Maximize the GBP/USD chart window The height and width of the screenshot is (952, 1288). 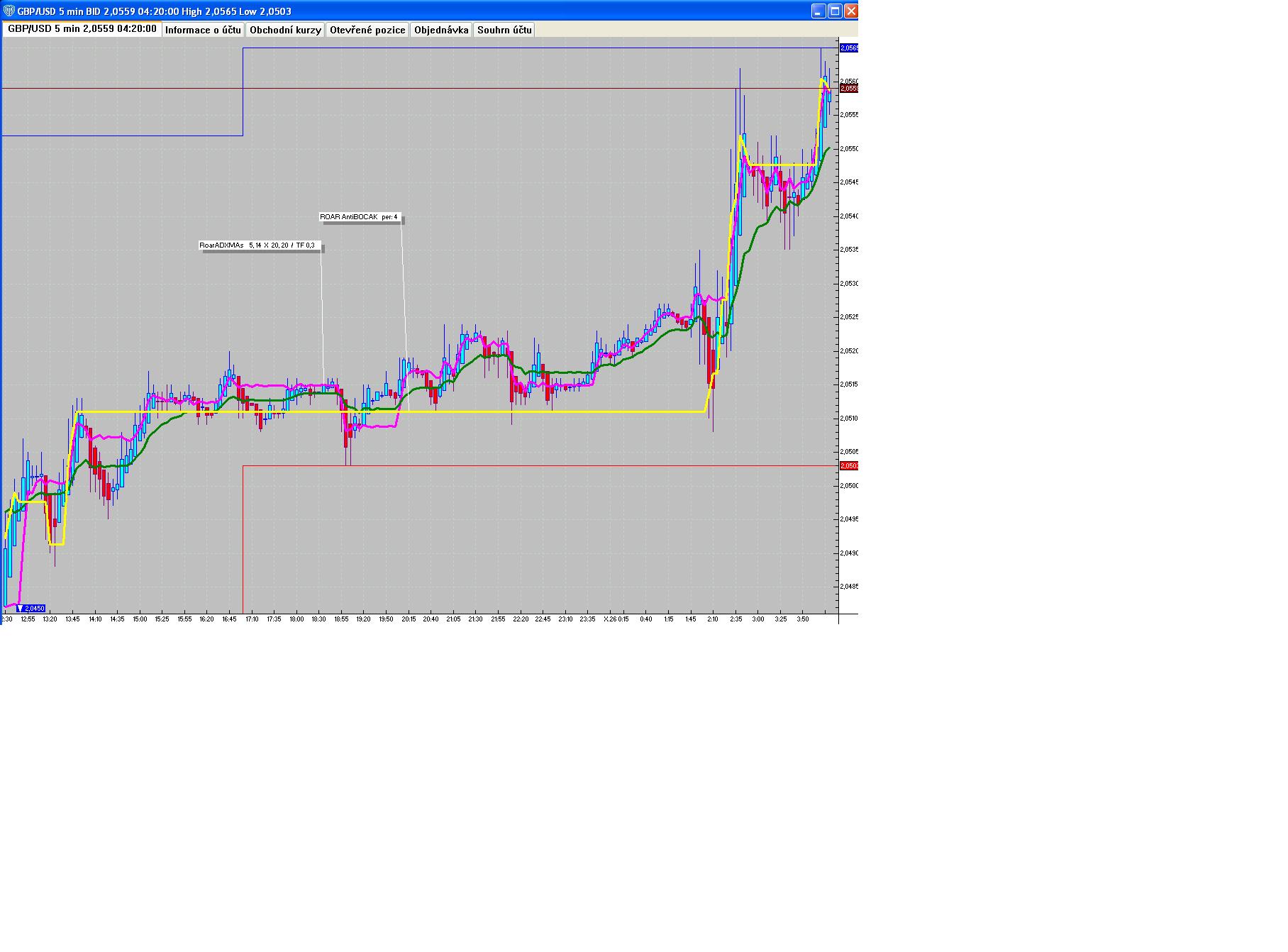835,11
